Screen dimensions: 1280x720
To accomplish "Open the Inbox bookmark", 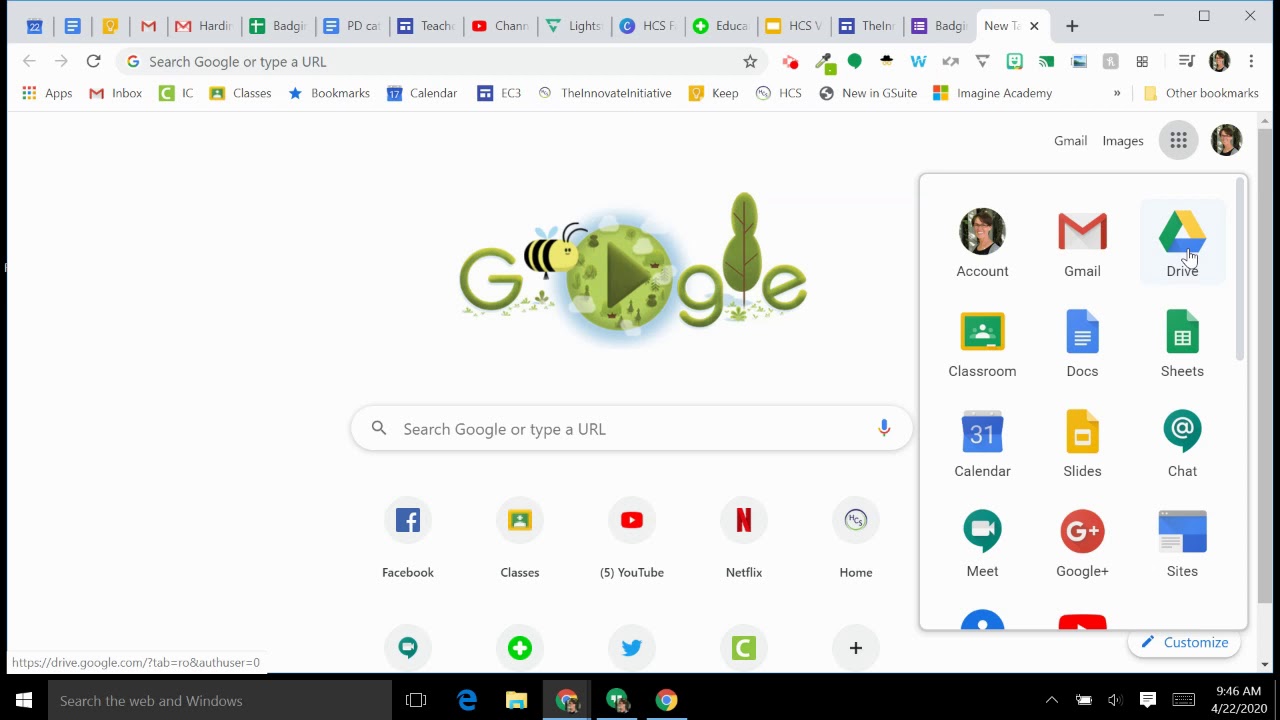I will 116,93.
